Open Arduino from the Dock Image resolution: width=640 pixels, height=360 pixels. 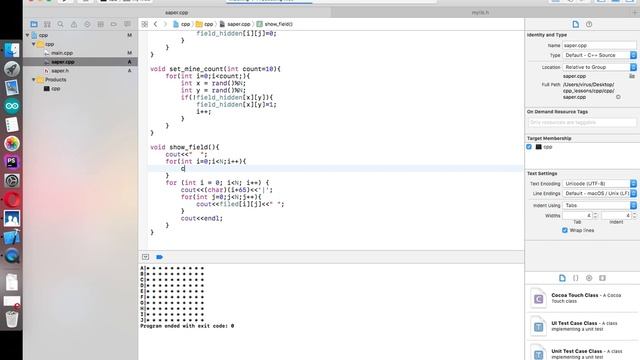[12, 107]
